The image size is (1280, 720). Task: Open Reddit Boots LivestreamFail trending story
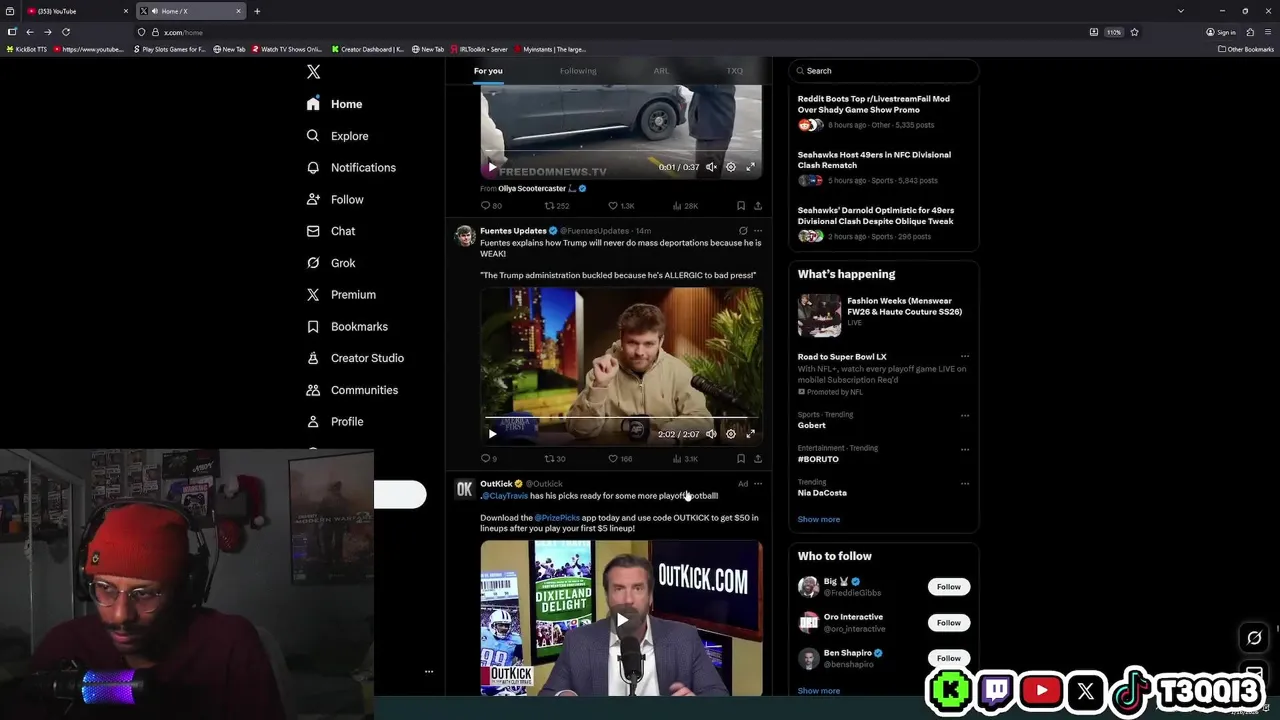pyautogui.click(x=874, y=104)
